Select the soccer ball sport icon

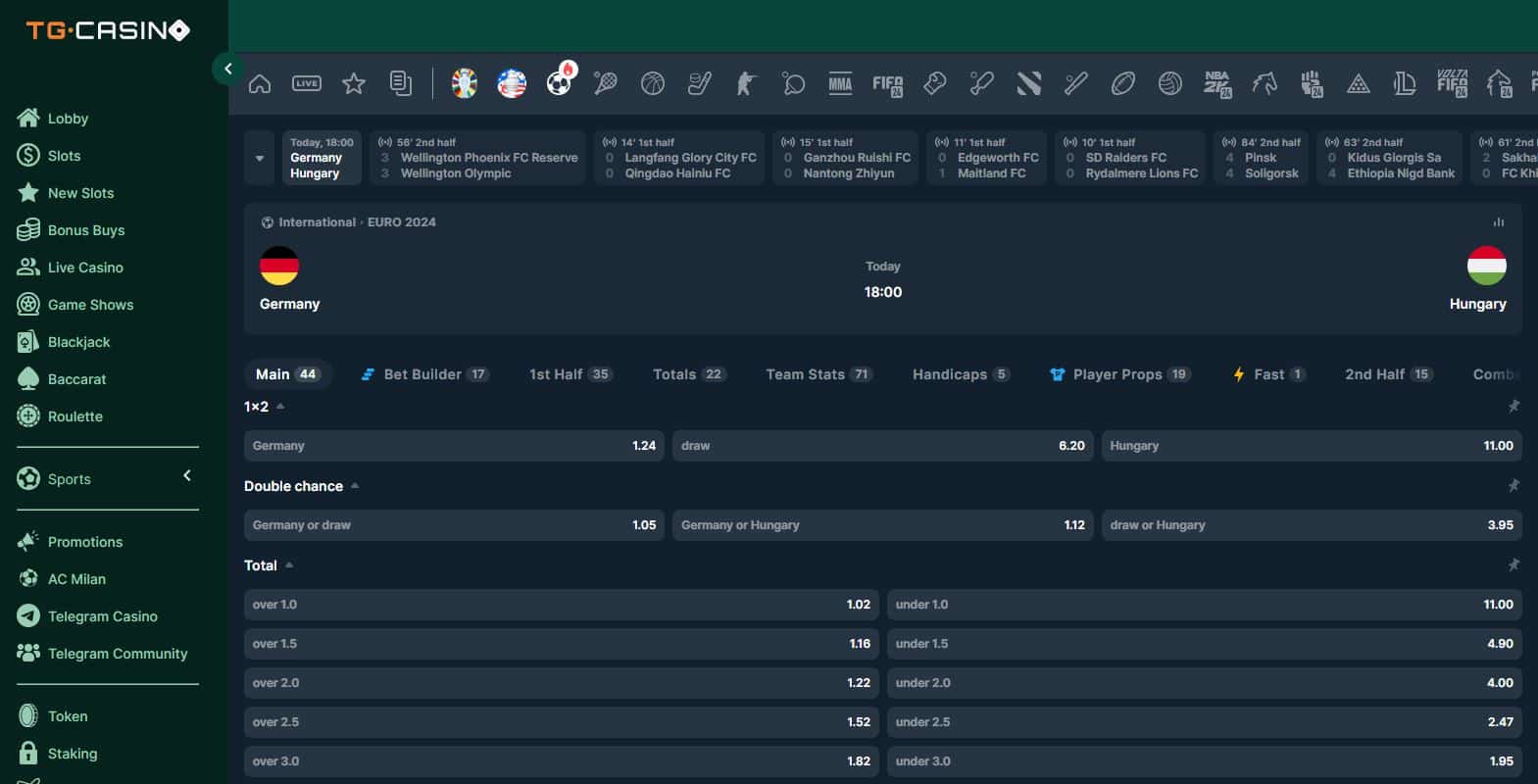coord(560,82)
